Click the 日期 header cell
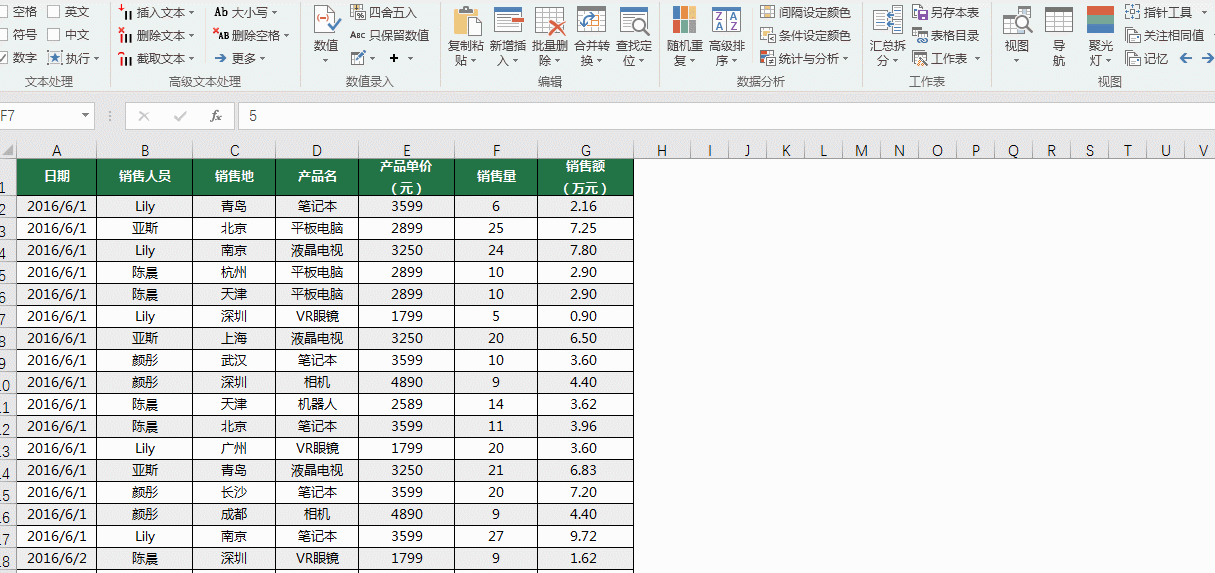 tap(57, 176)
